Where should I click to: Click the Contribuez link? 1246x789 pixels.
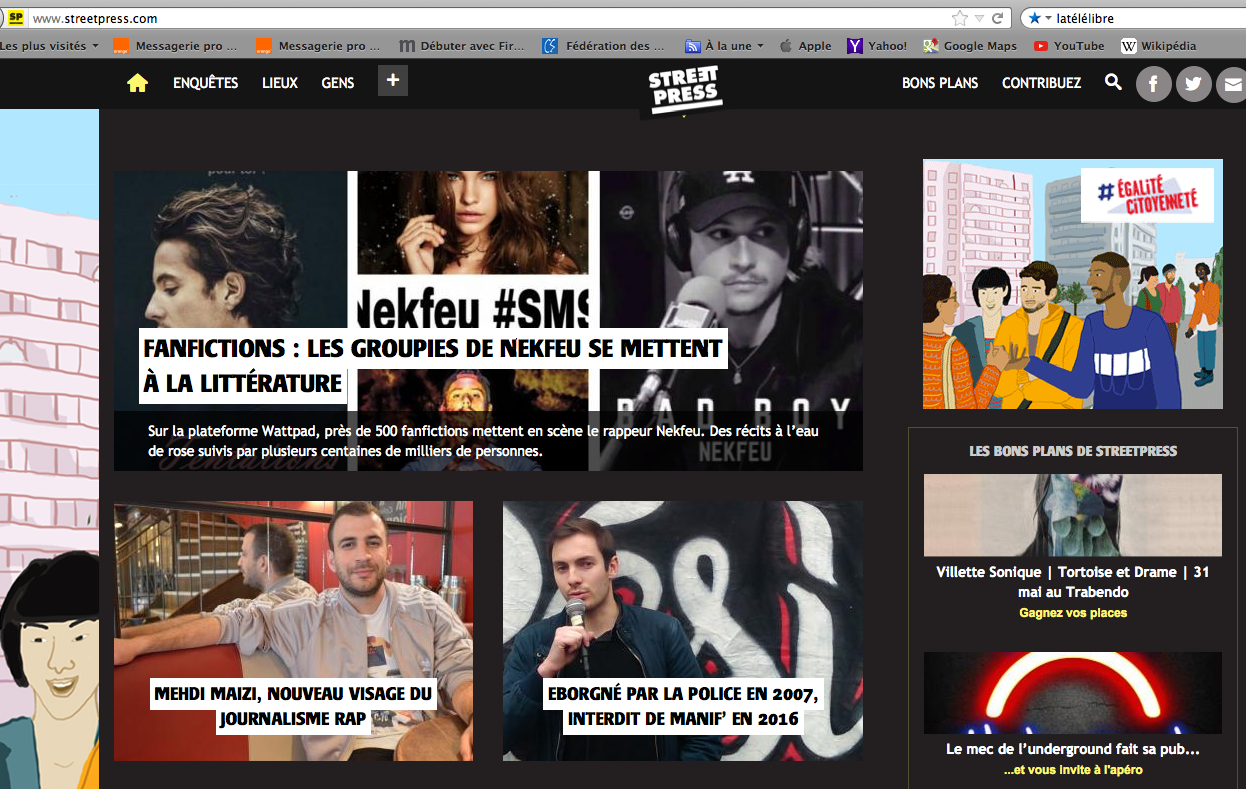click(x=1041, y=83)
